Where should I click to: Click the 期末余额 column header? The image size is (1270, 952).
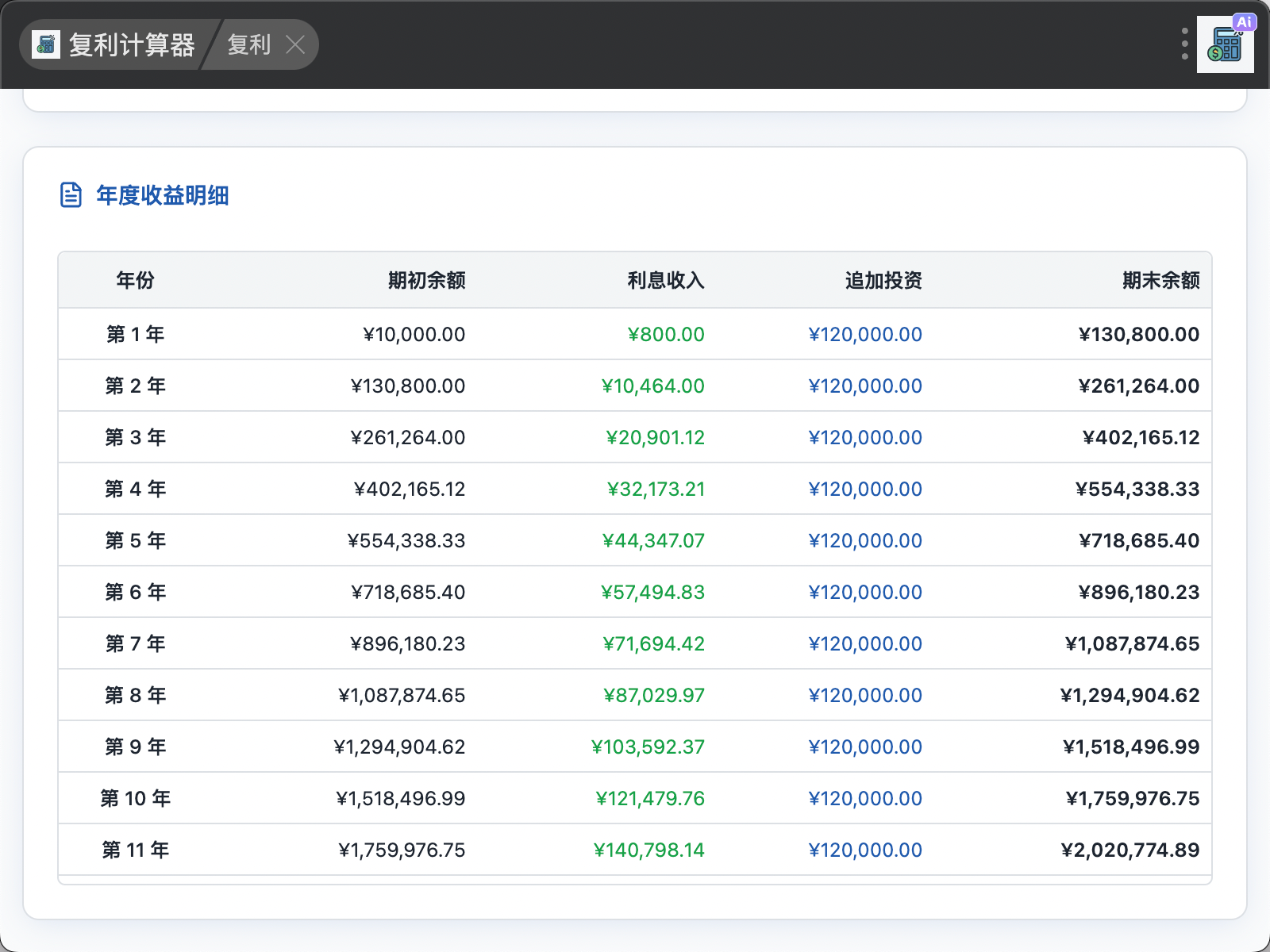1160,280
